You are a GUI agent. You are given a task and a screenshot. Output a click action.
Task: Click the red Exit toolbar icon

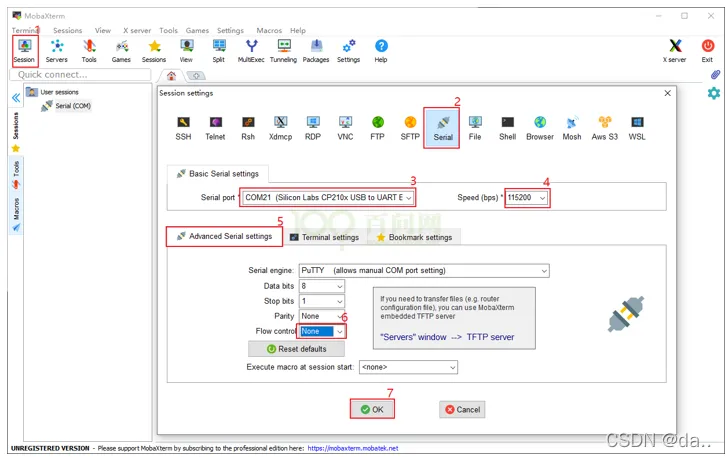tap(707, 50)
